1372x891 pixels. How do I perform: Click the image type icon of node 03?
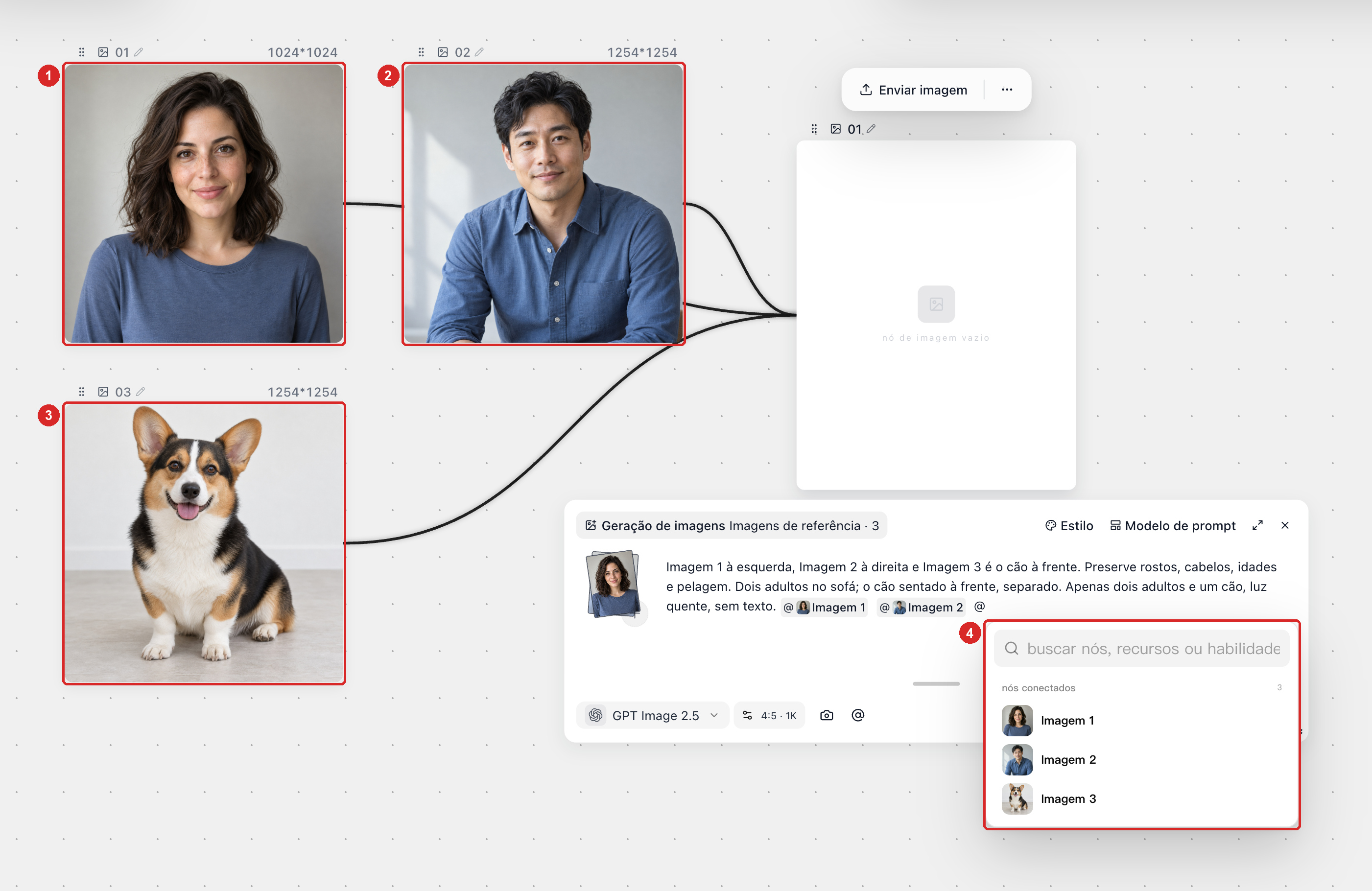tap(103, 392)
